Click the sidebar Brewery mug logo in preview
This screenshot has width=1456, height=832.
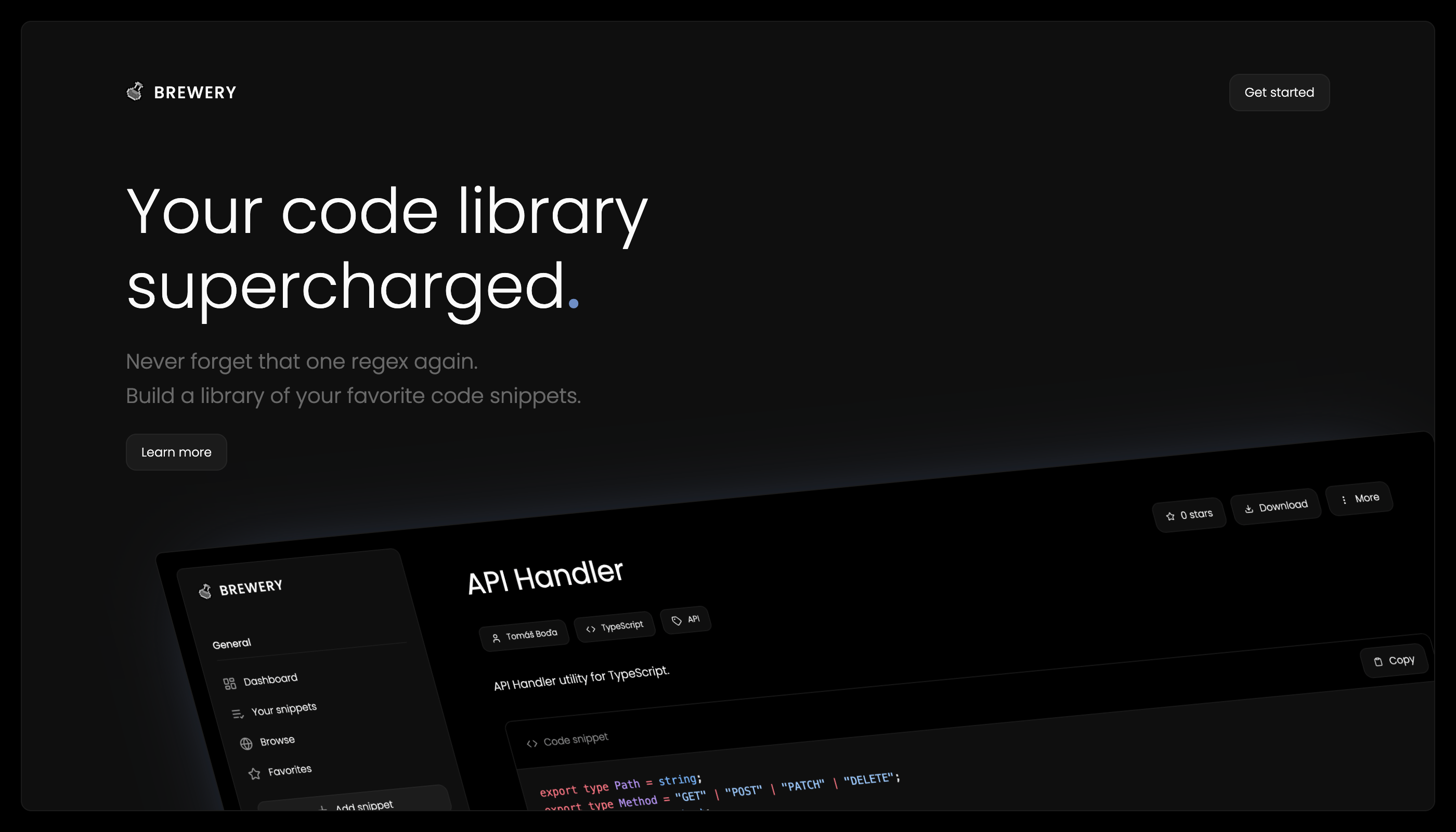click(x=205, y=591)
